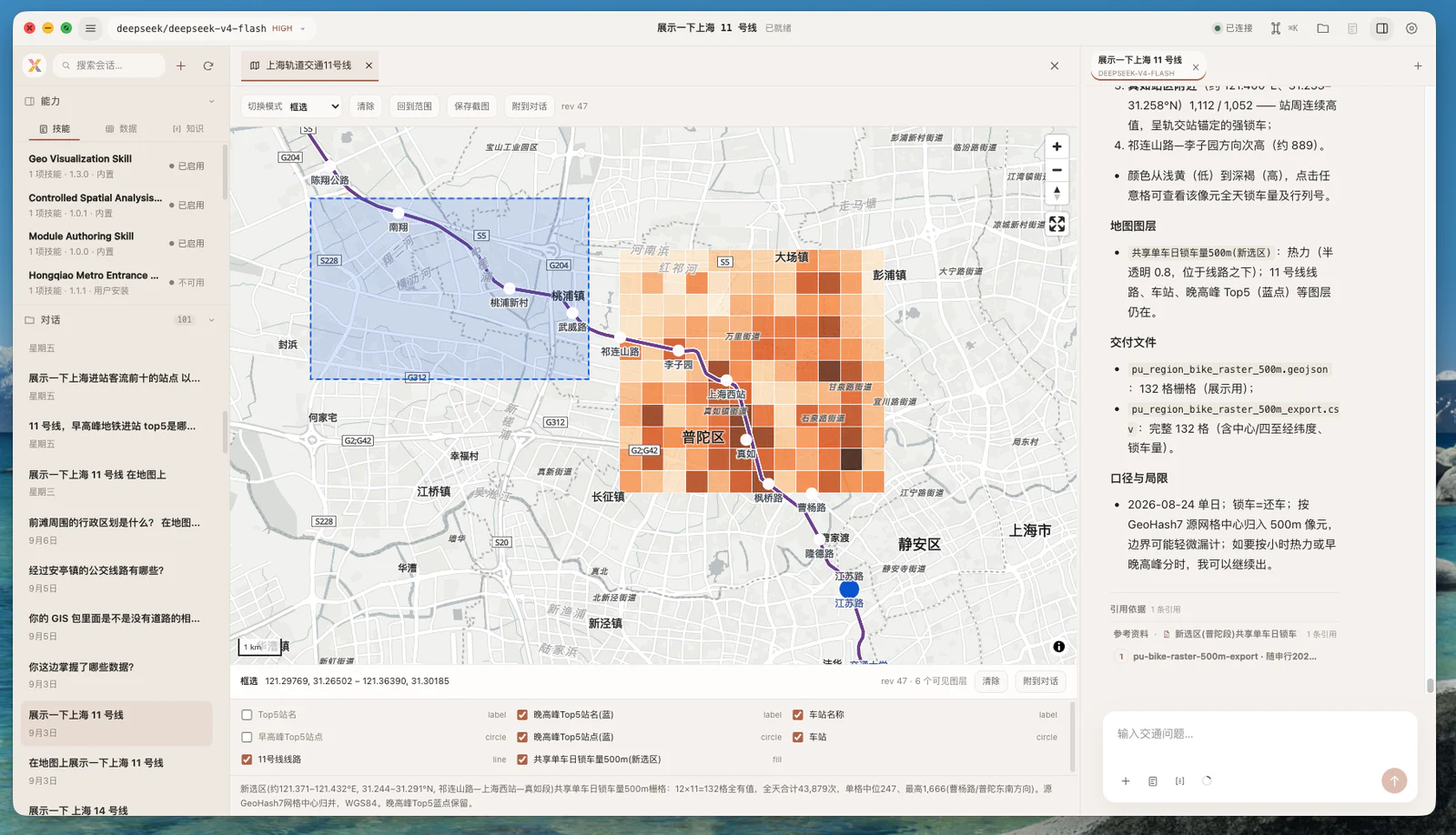Image resolution: width=1456 pixels, height=835 pixels.
Task: Open conversation 经过安亭镇的公交线路有哪些?
Action: coord(116,578)
